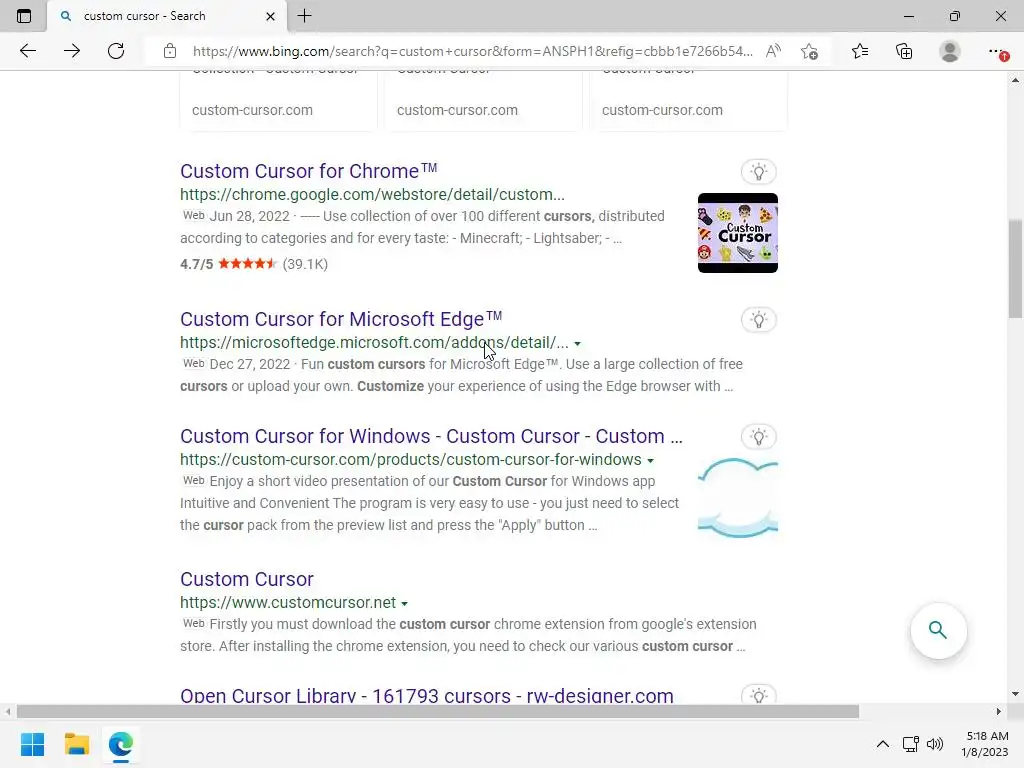Expand dropdown arrow next to microsoftedge.microsoft.com URL
The height and width of the screenshot is (768, 1024).
click(x=577, y=344)
